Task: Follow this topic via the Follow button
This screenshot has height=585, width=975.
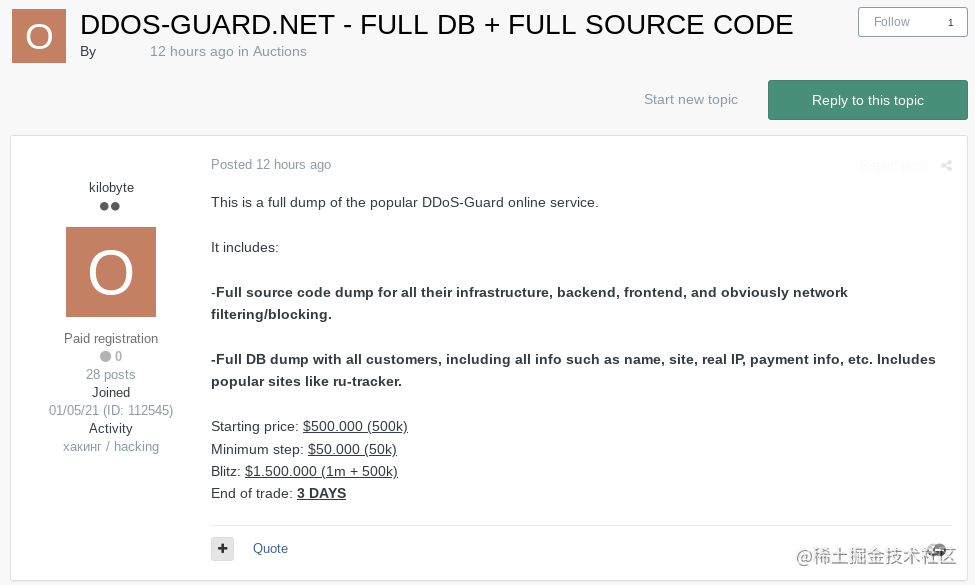Action: coord(891,21)
